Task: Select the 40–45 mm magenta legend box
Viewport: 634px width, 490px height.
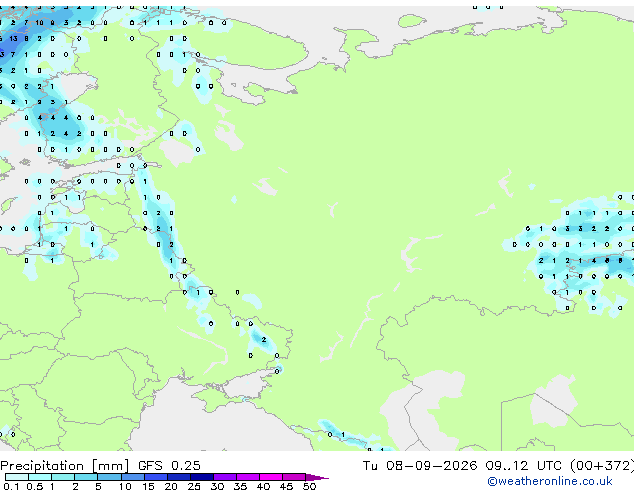Action: pos(271,477)
